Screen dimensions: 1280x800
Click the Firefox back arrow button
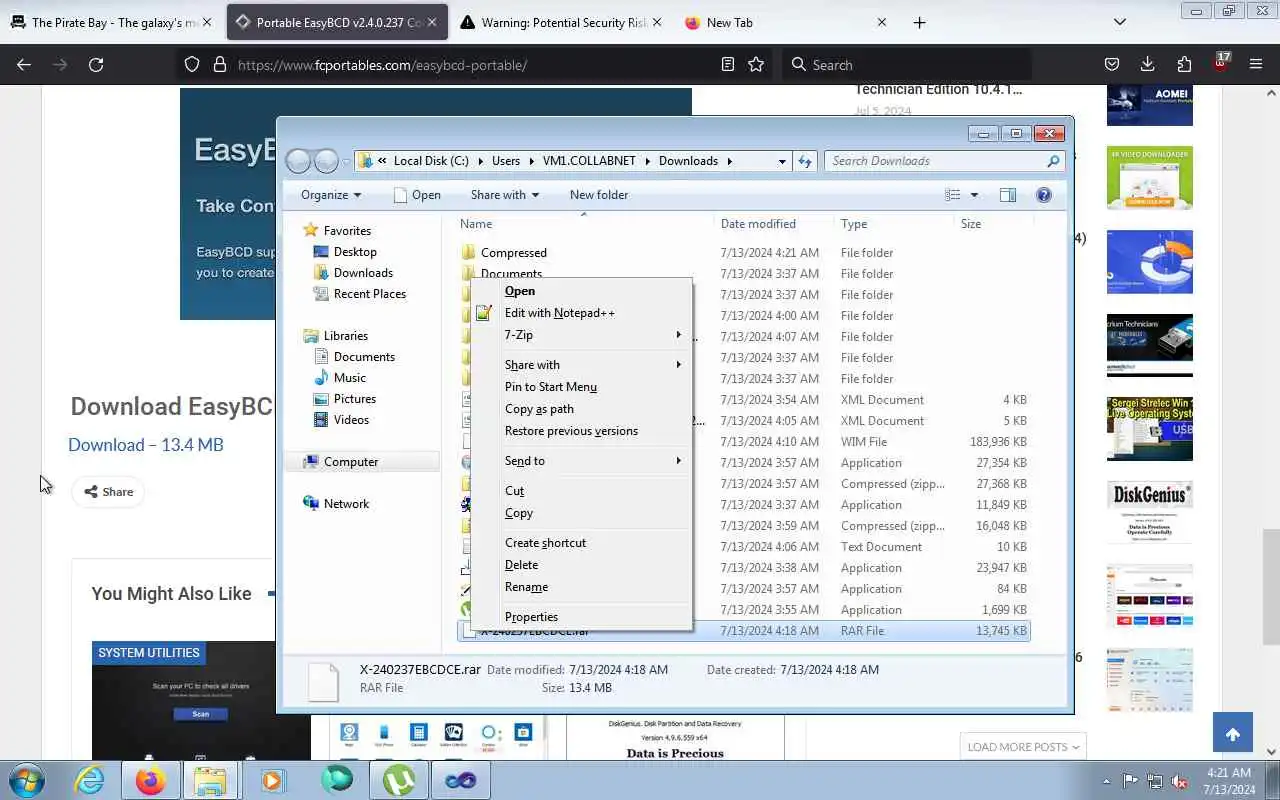24,64
